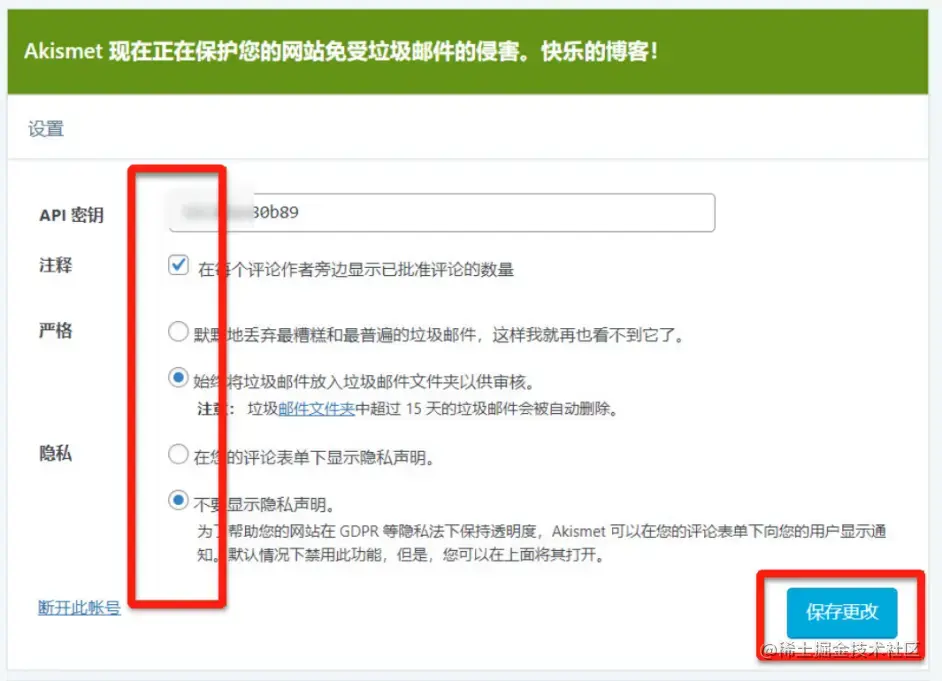Click the 隐私 privacy section label
This screenshot has height=681, width=942.
(53, 453)
